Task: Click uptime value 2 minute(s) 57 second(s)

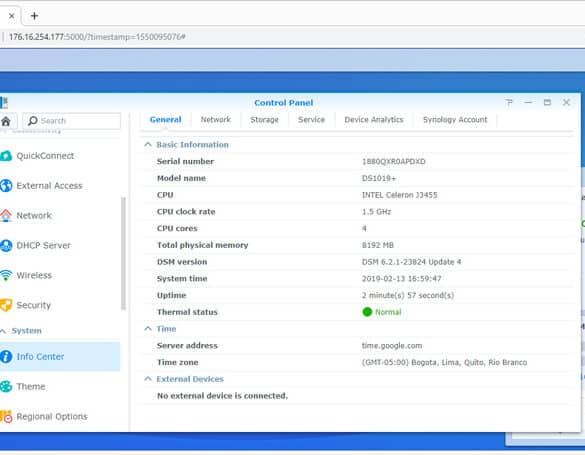Action: pos(408,295)
